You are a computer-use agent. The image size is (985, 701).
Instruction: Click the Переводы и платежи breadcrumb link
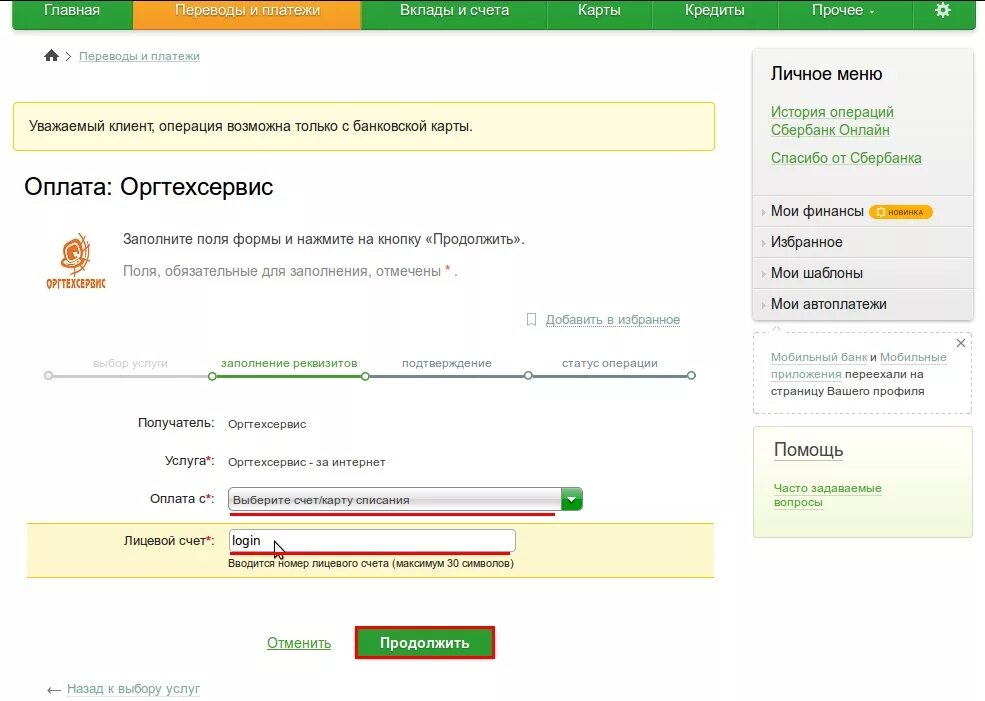[x=139, y=56]
